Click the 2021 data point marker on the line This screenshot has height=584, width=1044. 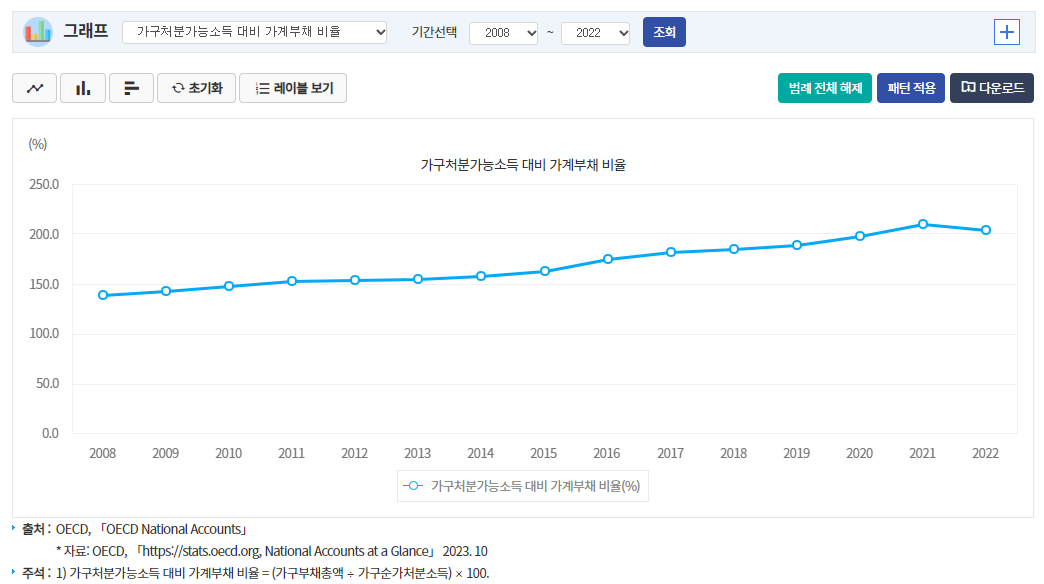922,225
